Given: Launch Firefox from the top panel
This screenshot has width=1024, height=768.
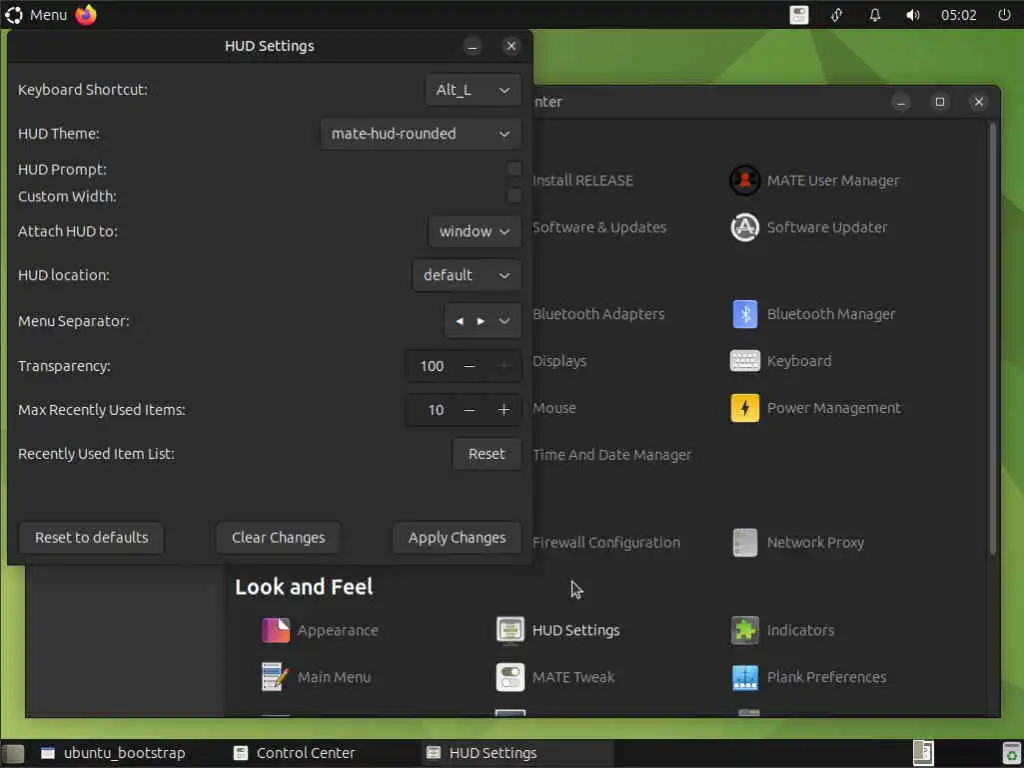Looking at the screenshot, I should [86, 14].
